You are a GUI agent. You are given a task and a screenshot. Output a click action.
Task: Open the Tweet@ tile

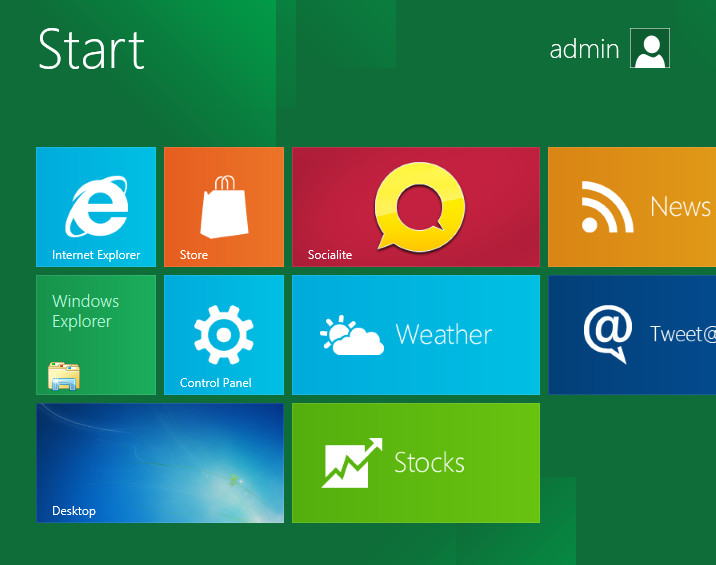[632, 335]
